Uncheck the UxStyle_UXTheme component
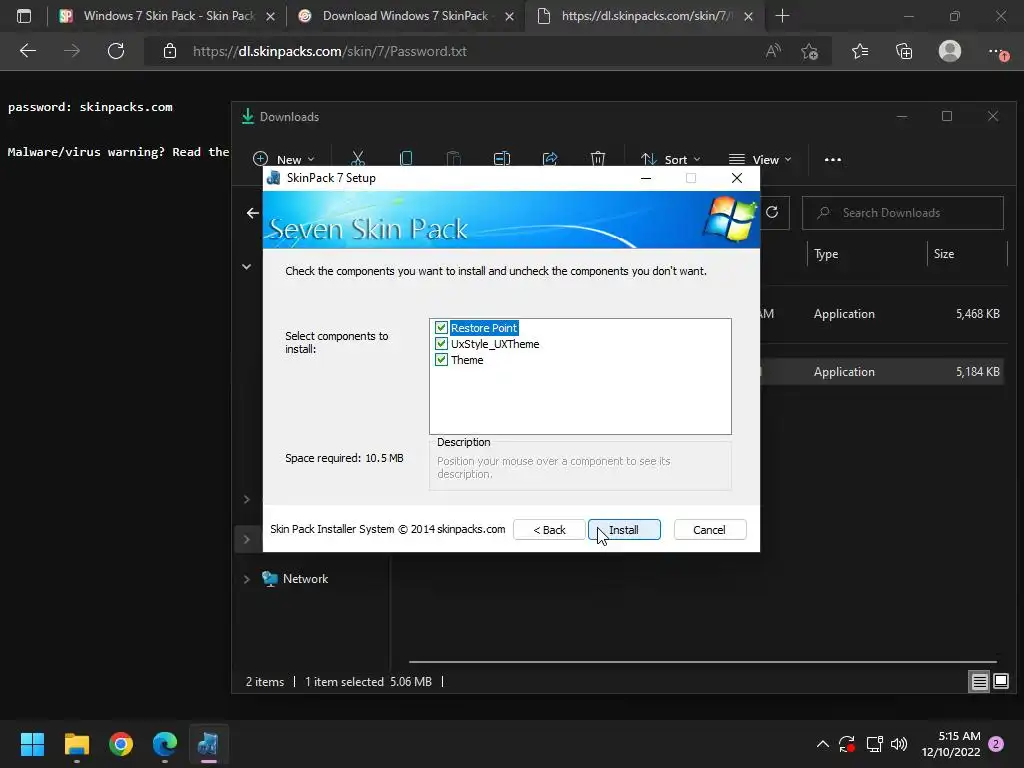The image size is (1024, 768). coord(441,344)
